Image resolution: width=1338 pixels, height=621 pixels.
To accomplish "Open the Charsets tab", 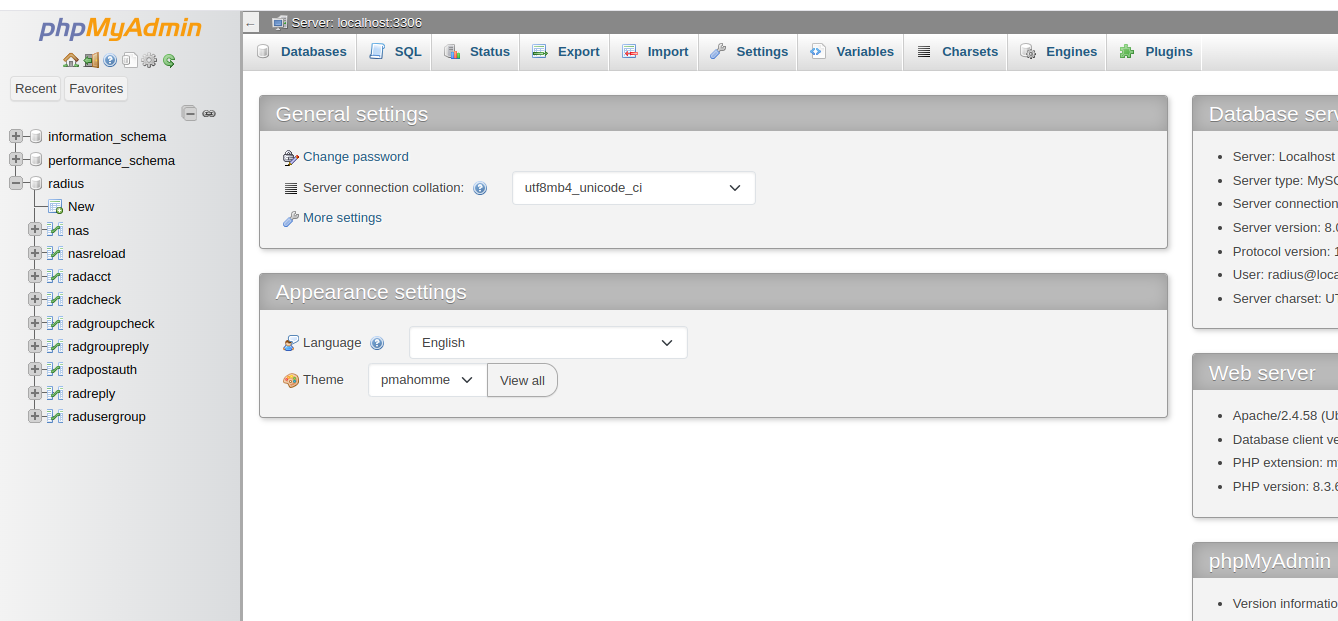I will [956, 52].
